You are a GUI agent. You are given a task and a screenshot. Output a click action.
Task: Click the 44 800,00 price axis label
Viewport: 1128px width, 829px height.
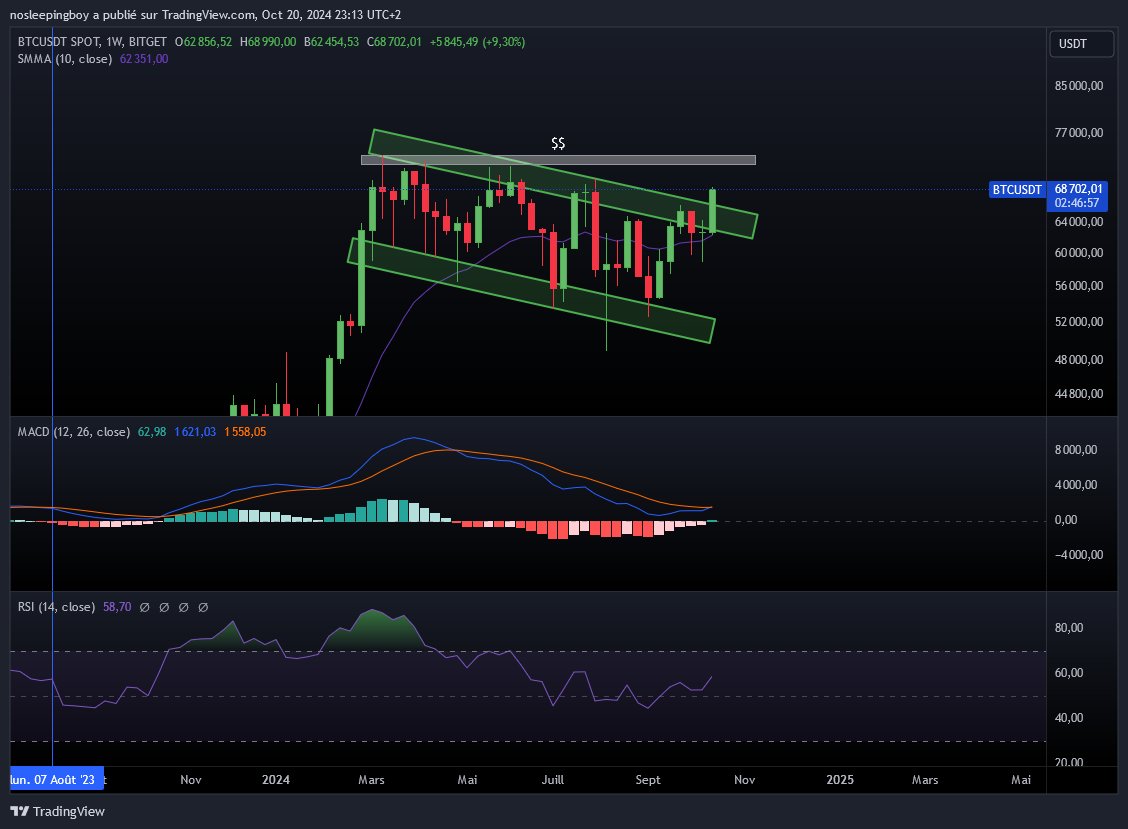pyautogui.click(x=1078, y=394)
